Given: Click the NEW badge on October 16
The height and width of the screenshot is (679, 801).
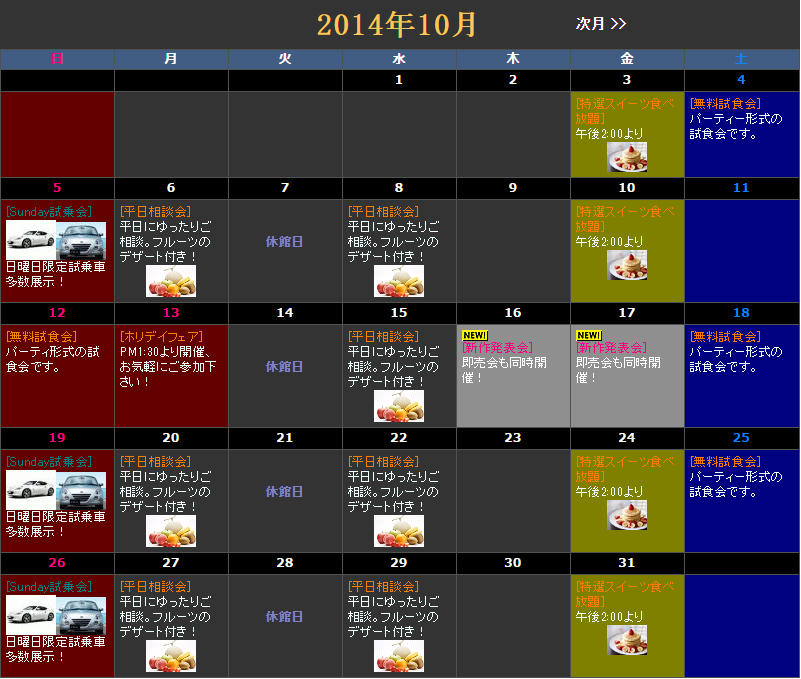Looking at the screenshot, I should click(x=474, y=335).
